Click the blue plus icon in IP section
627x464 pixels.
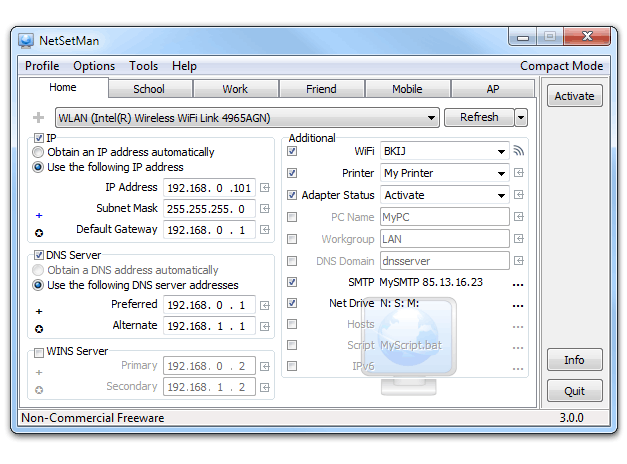pyautogui.click(x=39, y=216)
